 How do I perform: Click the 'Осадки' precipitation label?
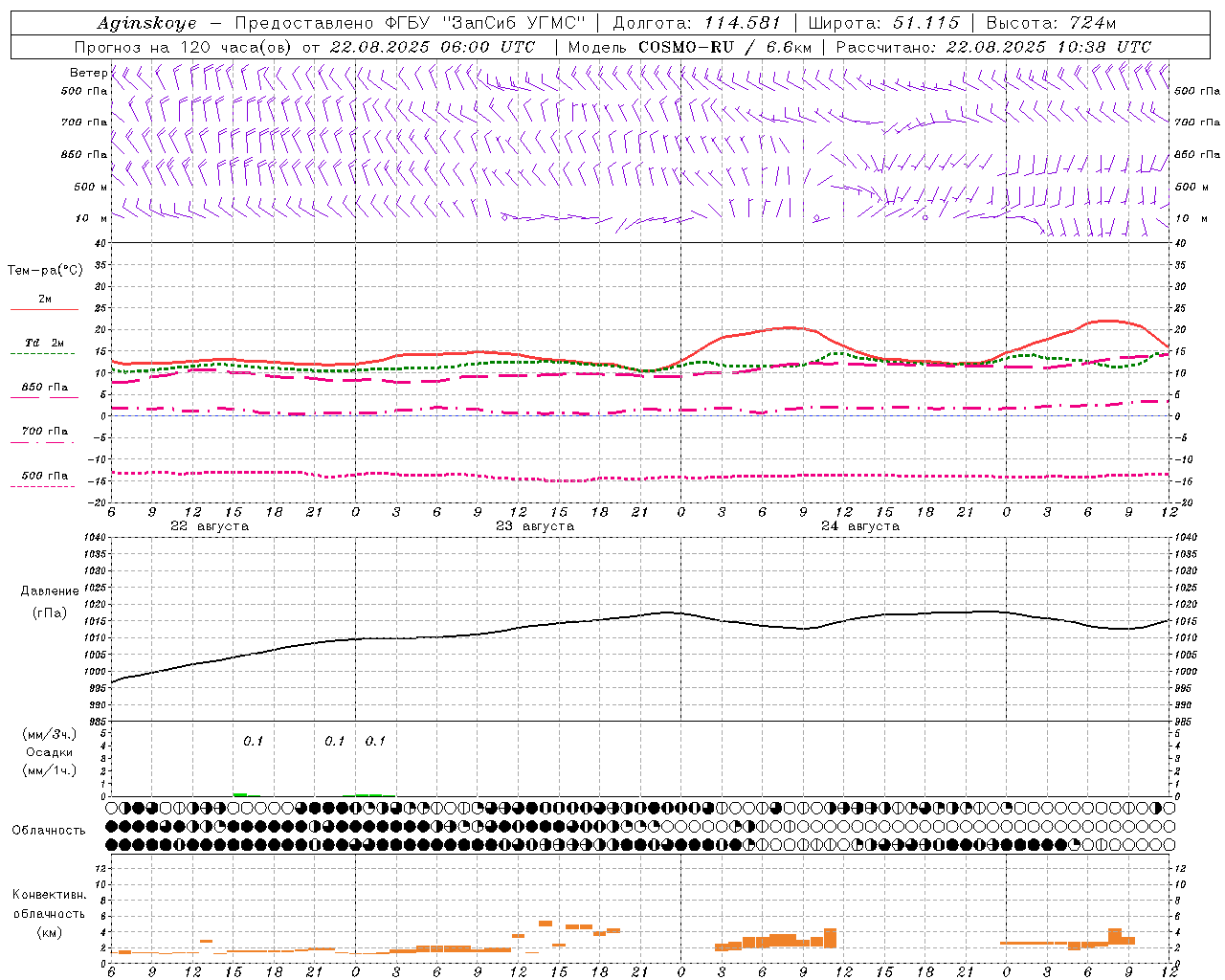[x=49, y=752]
